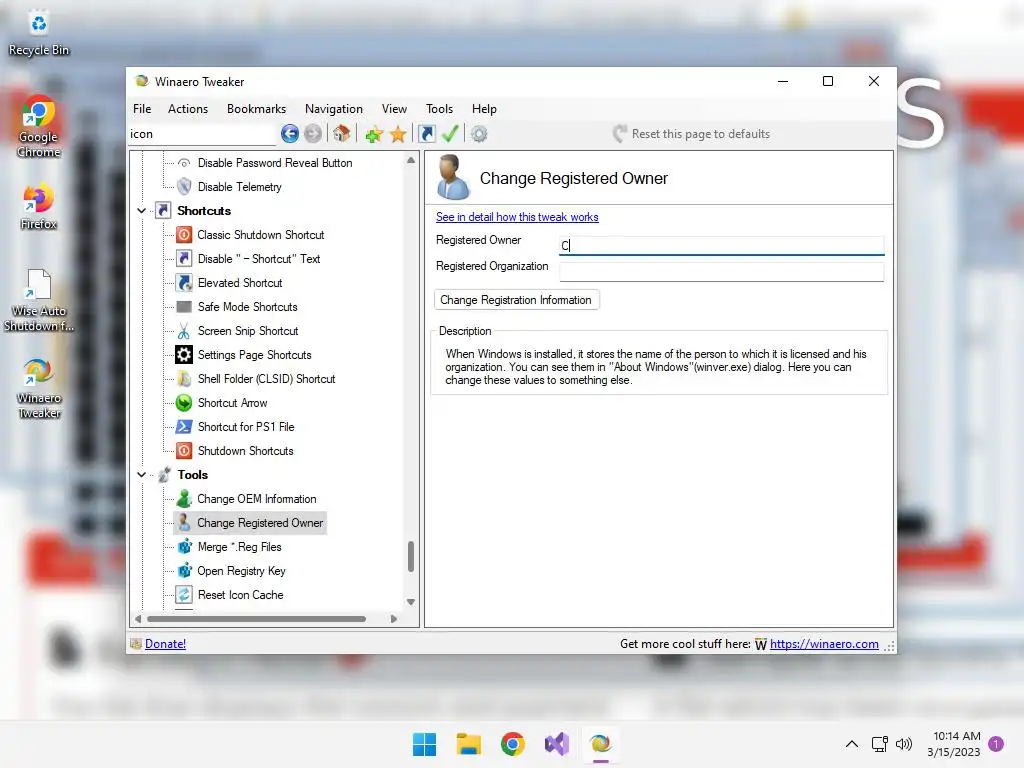
Task: Open File Explorer from the taskbar
Action: 469,744
